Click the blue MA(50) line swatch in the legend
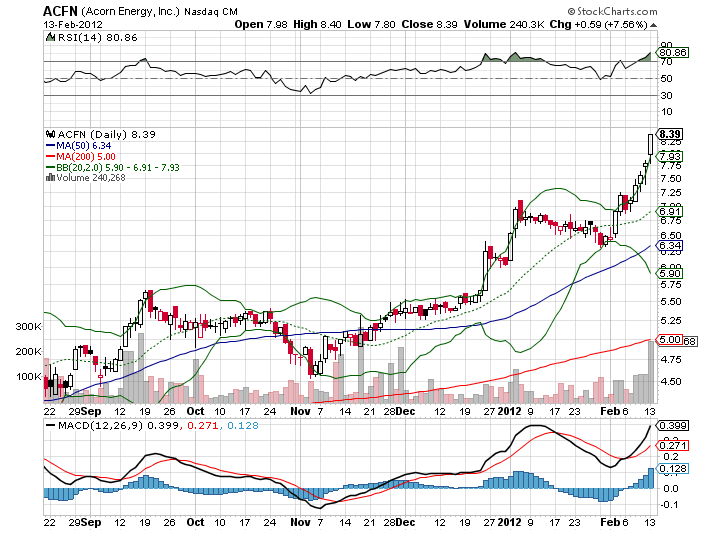This screenshot has width=709, height=536. [51, 146]
